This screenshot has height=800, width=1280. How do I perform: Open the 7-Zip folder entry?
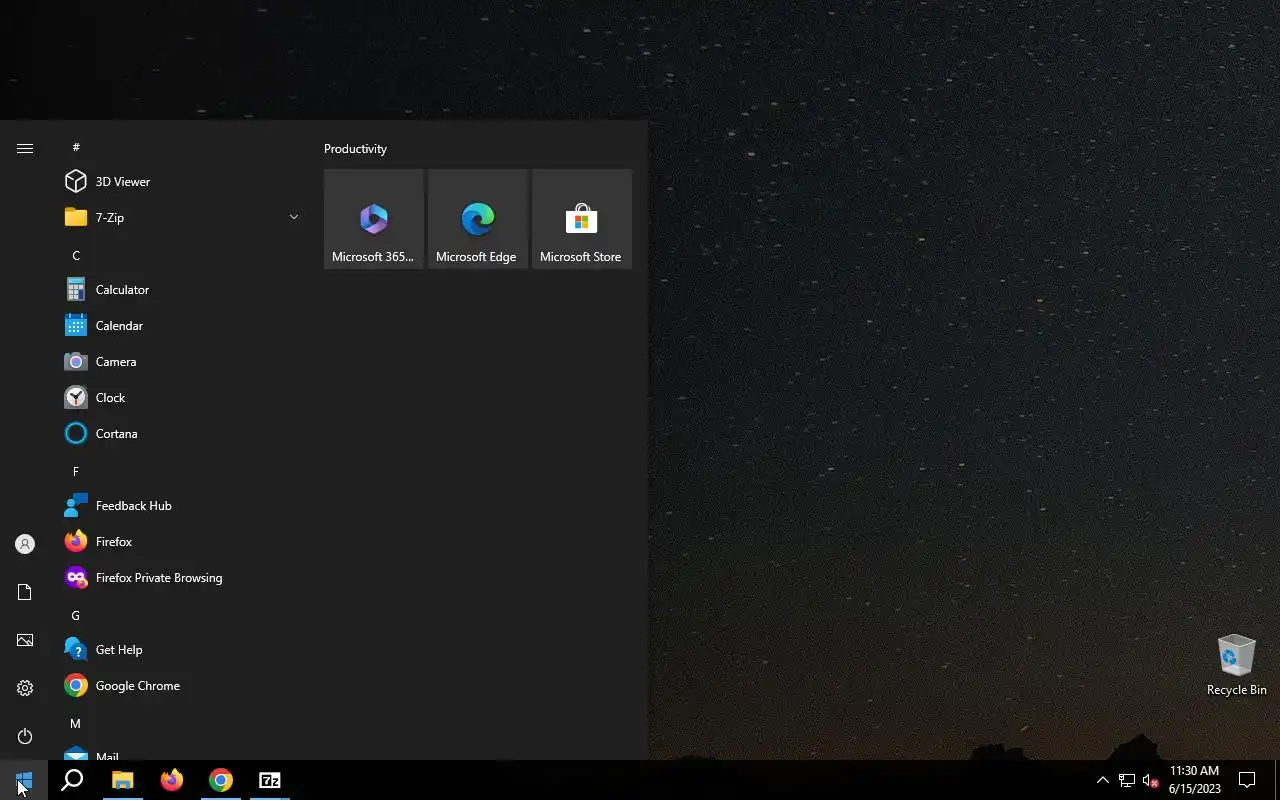[181, 218]
